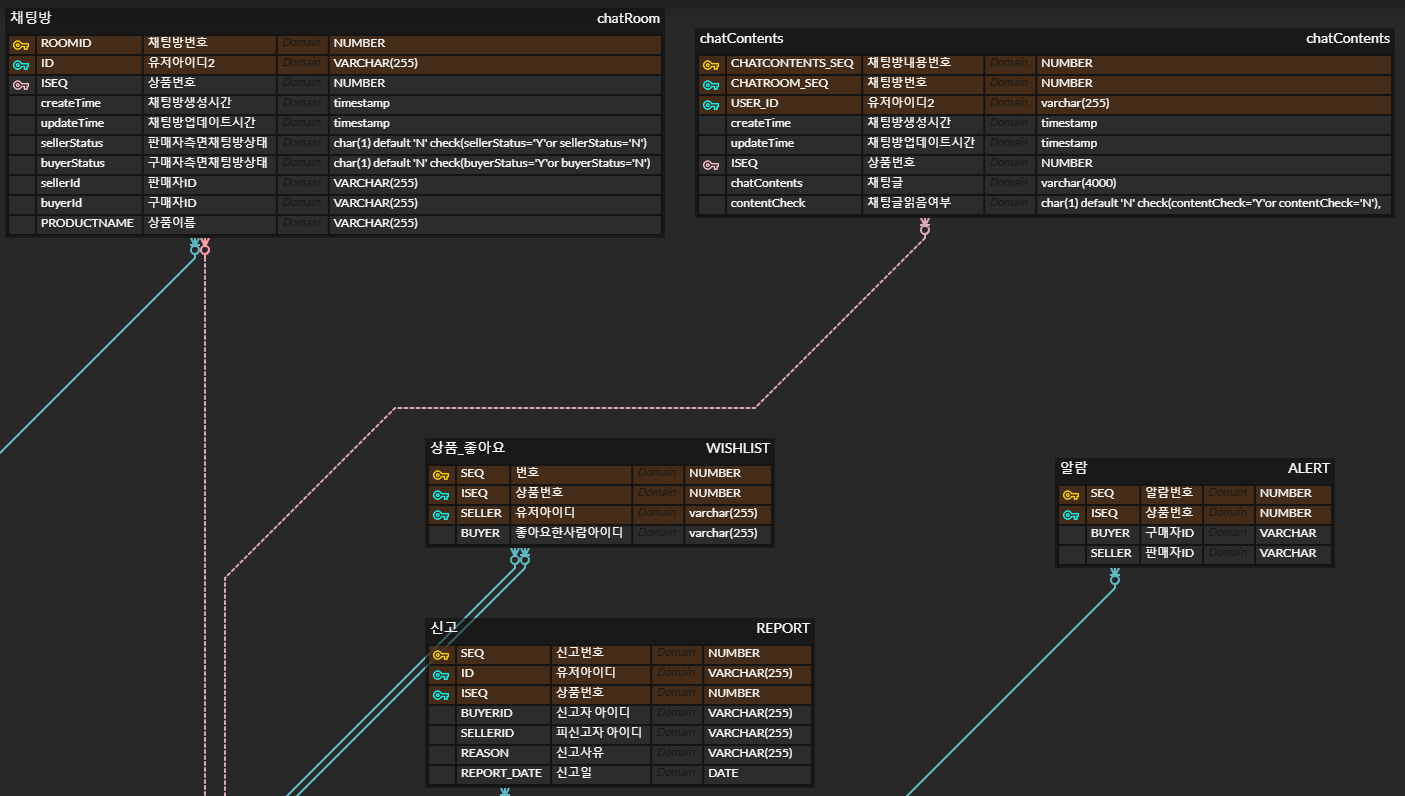Click the yellow key icon on REPORT SEQ row
Image resolution: width=1405 pixels, height=796 pixels.
(x=441, y=654)
